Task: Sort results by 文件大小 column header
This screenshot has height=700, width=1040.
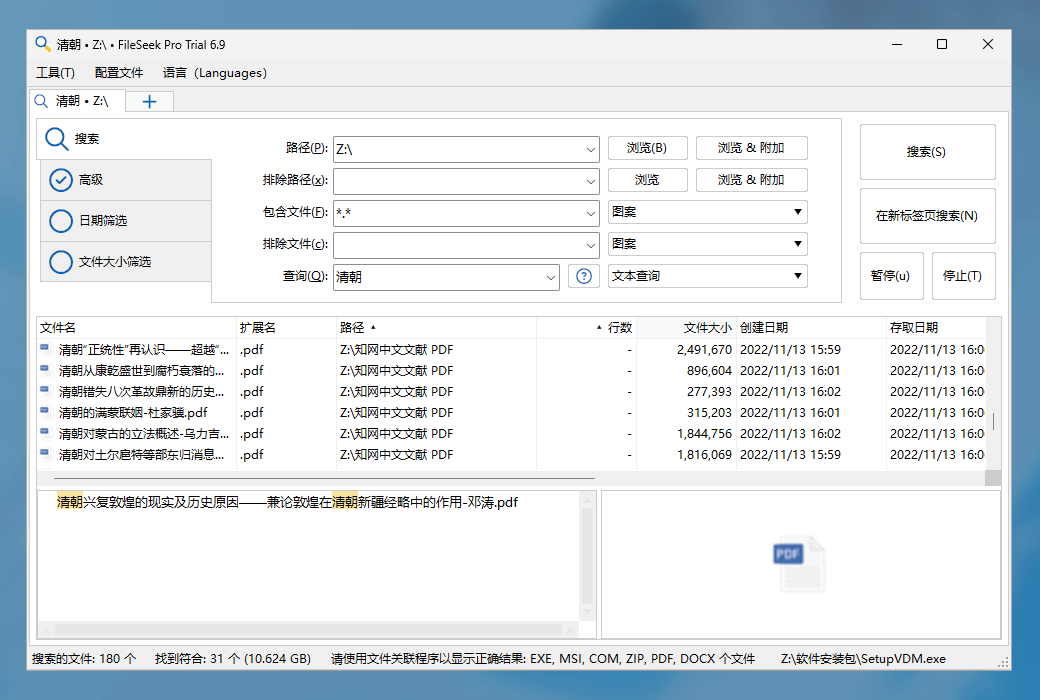Action: pos(686,328)
